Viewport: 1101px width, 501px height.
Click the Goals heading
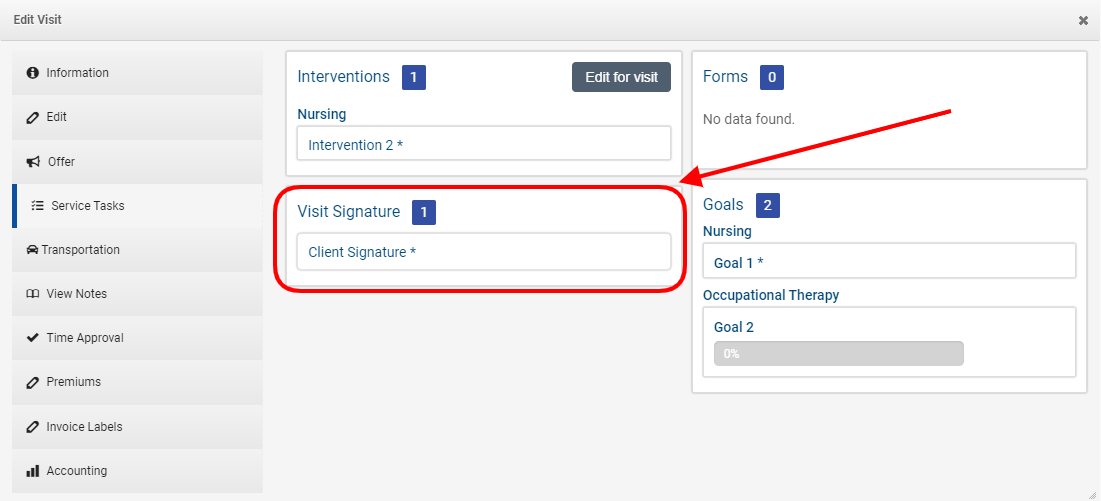(x=723, y=205)
